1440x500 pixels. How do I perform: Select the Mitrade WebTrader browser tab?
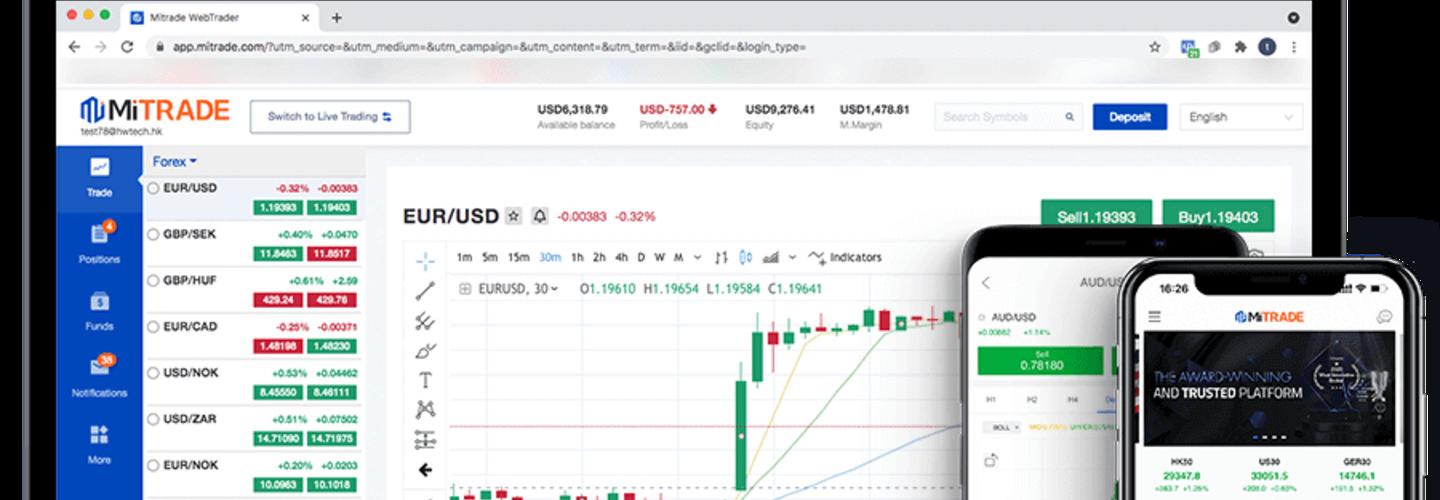pos(220,17)
